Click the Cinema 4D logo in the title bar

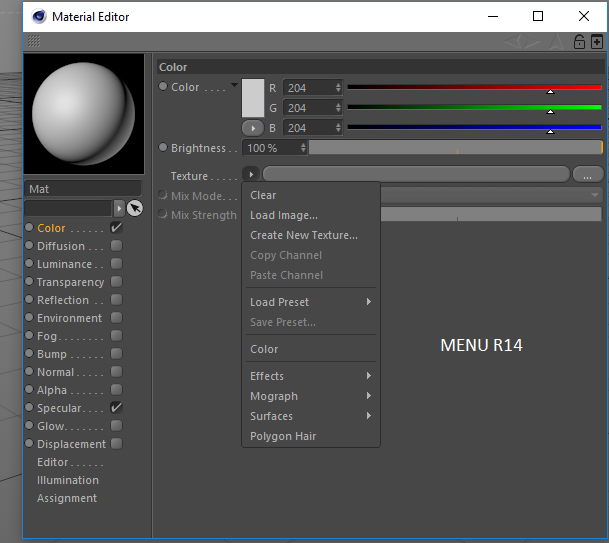pyautogui.click(x=39, y=16)
